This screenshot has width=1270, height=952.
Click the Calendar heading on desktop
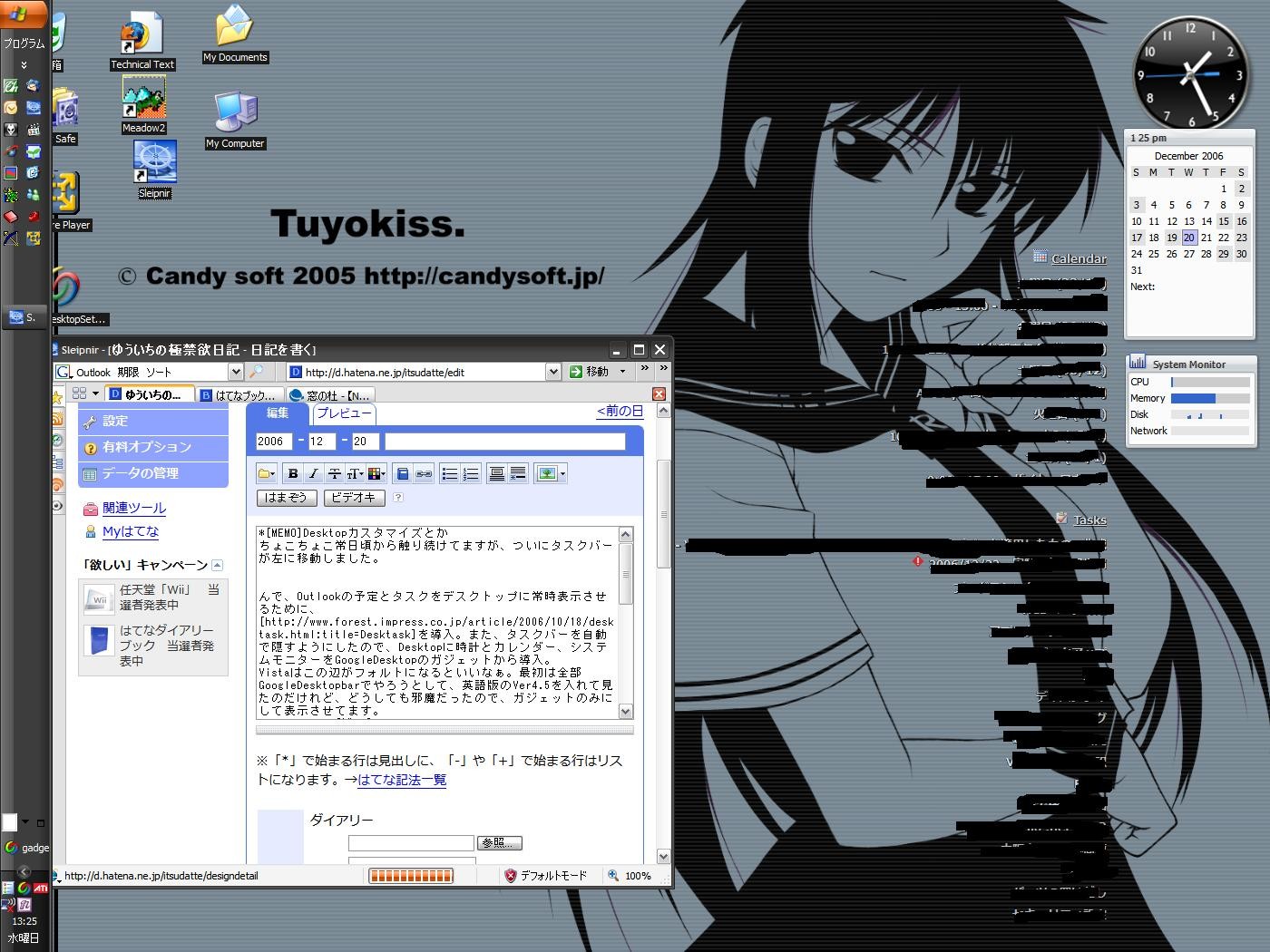coord(1079,258)
